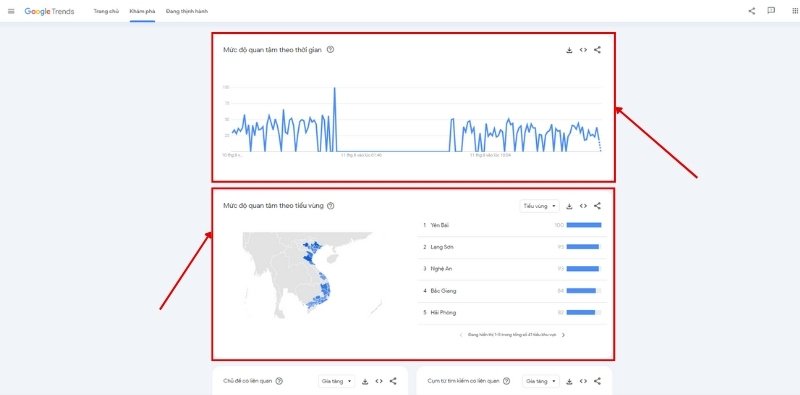Viewport: 800px width, 395px height.
Task: Download interest over time chart as CSV
Action: tap(569, 50)
